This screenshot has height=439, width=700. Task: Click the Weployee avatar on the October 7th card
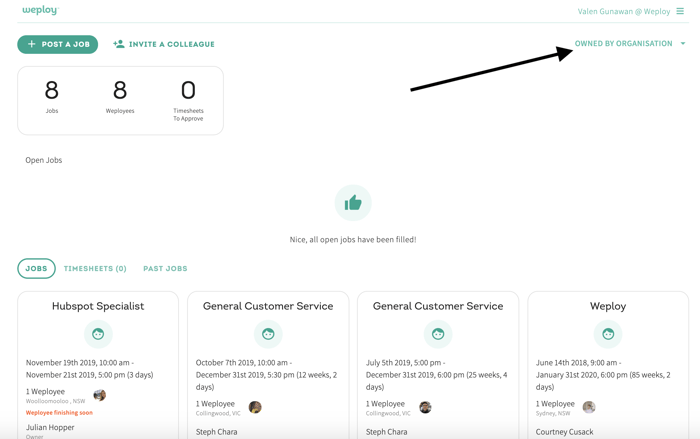[255, 407]
